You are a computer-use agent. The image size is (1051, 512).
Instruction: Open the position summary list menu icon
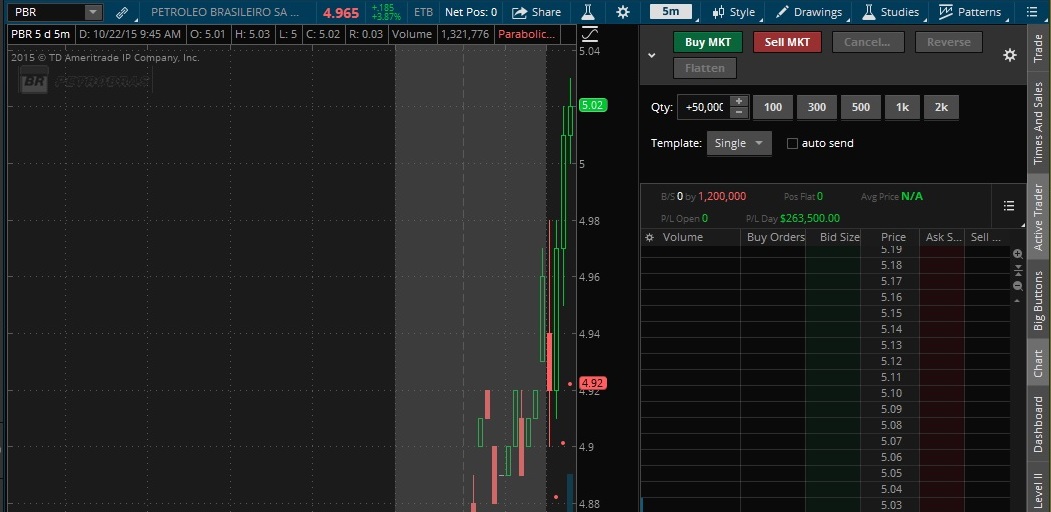[x=1009, y=206]
